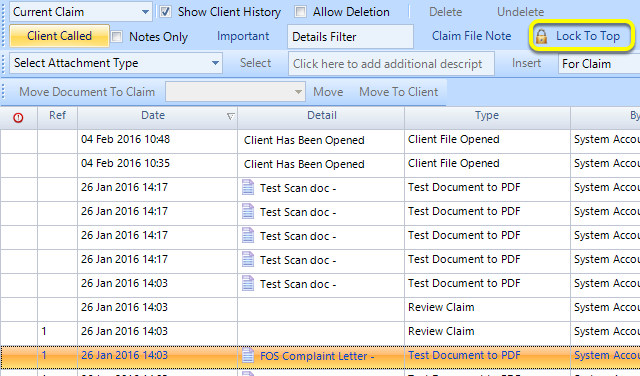The width and height of the screenshot is (640, 376).
Task: Click into the Details Filter field
Action: 350,37
